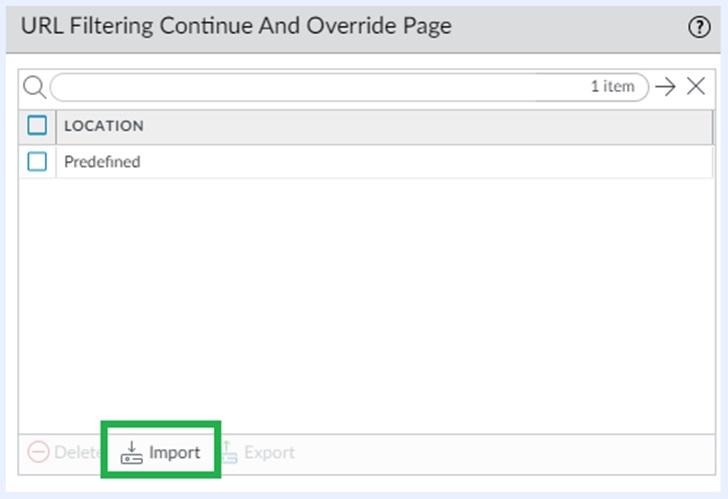Click the red Delete minus circle icon

click(38, 453)
